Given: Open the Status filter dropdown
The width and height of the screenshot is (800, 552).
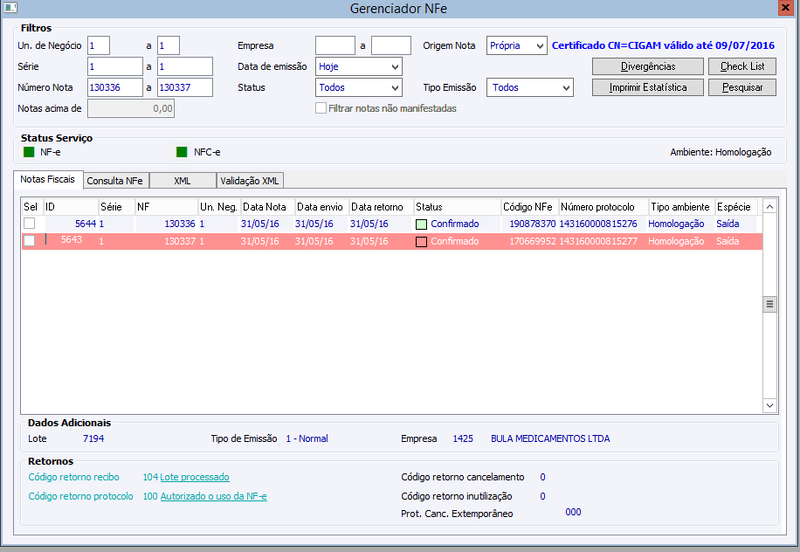Looking at the screenshot, I should [x=359, y=87].
